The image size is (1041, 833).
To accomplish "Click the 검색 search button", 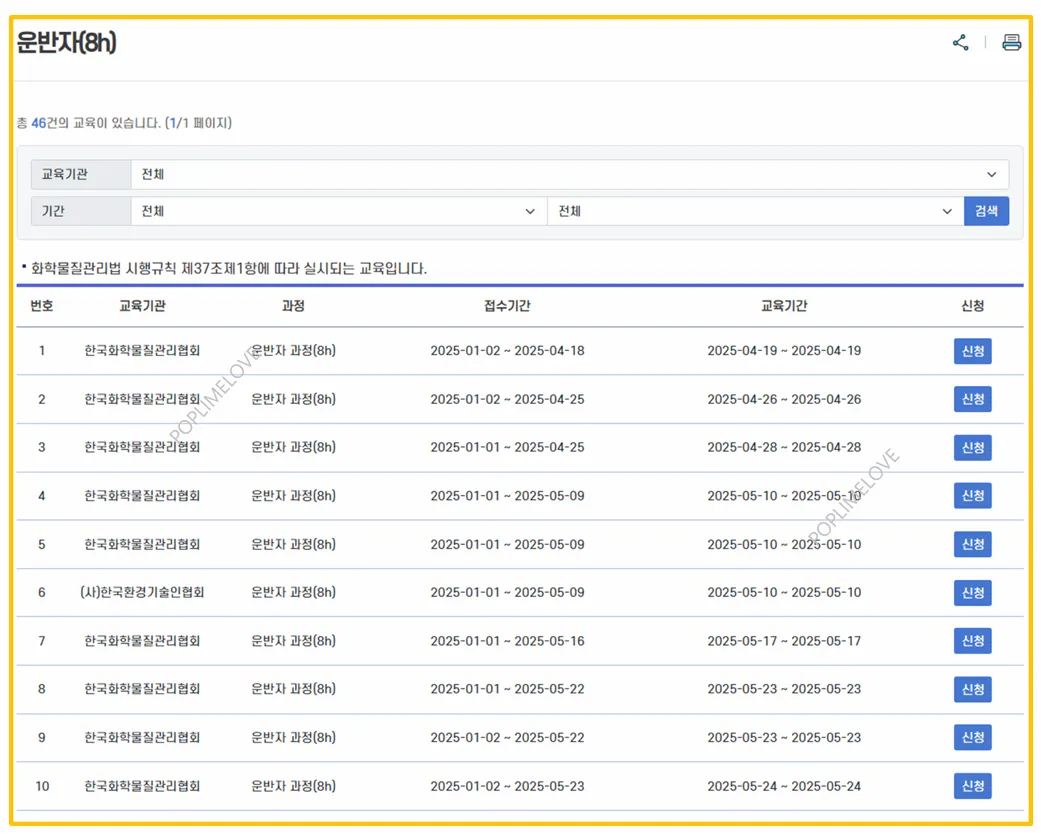I will [986, 212].
